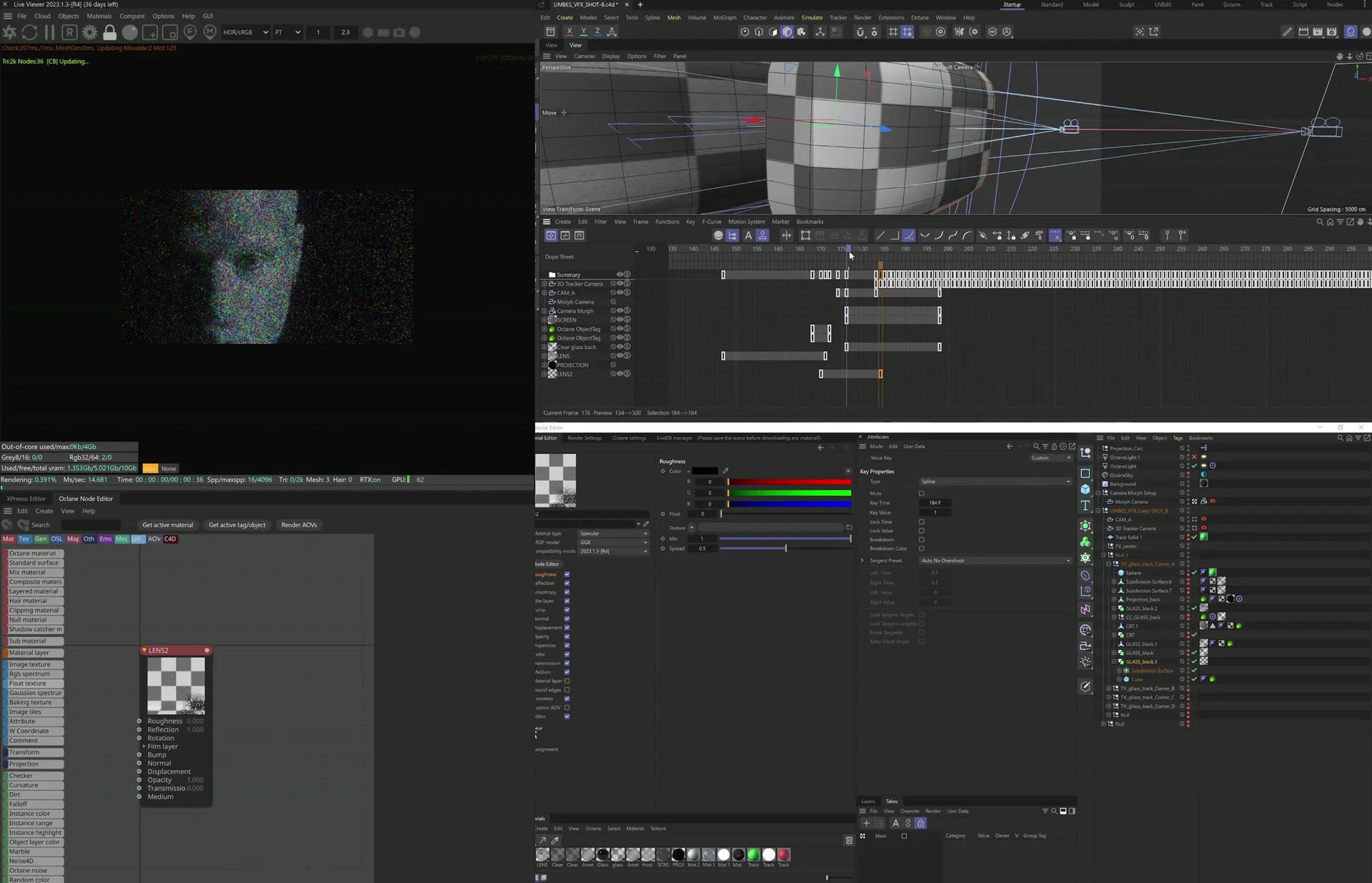Click the Render AOVs button
Screen dimensions: 1372x883
pos(299,525)
